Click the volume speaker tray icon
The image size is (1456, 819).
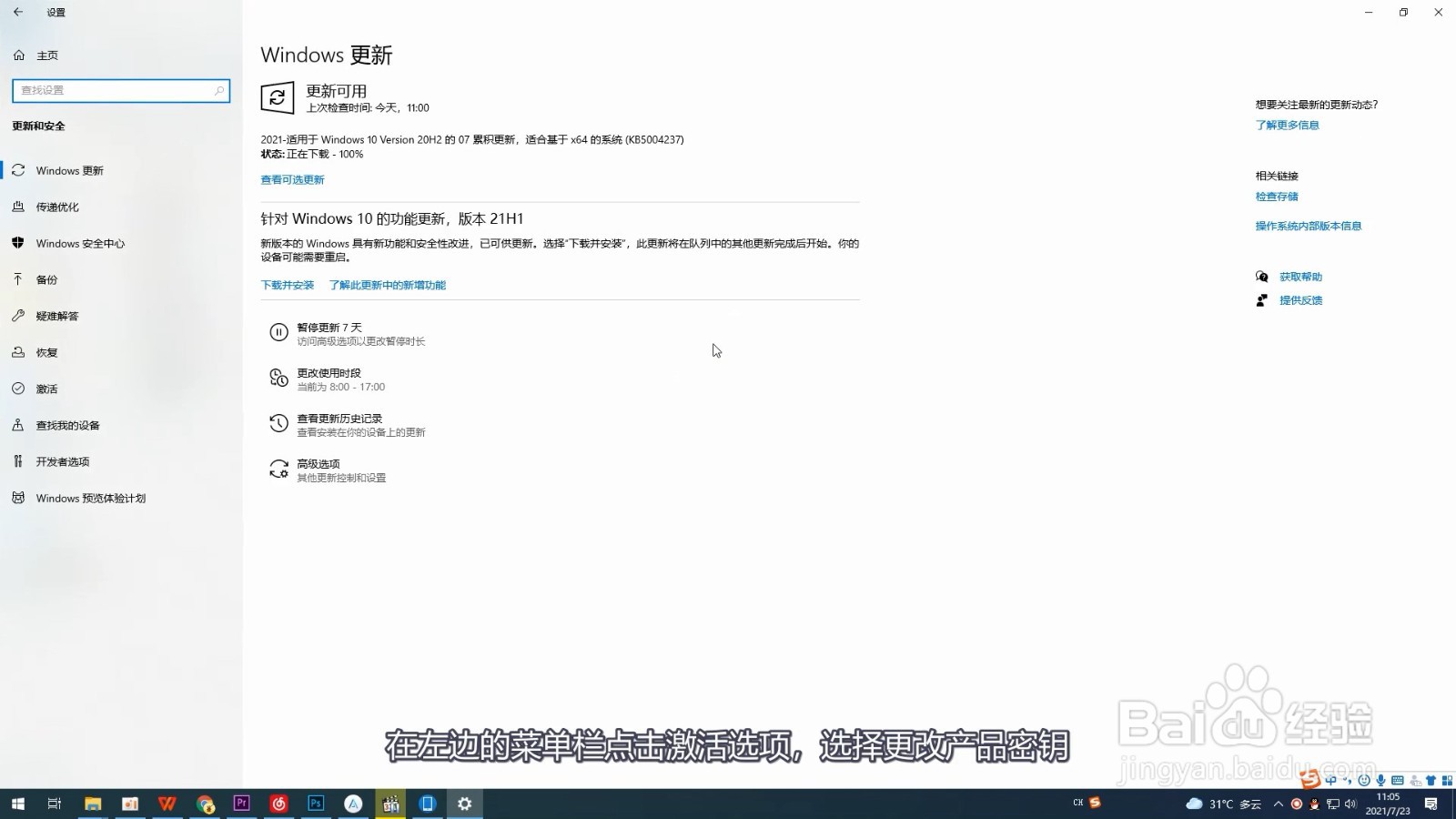pyautogui.click(x=1350, y=804)
